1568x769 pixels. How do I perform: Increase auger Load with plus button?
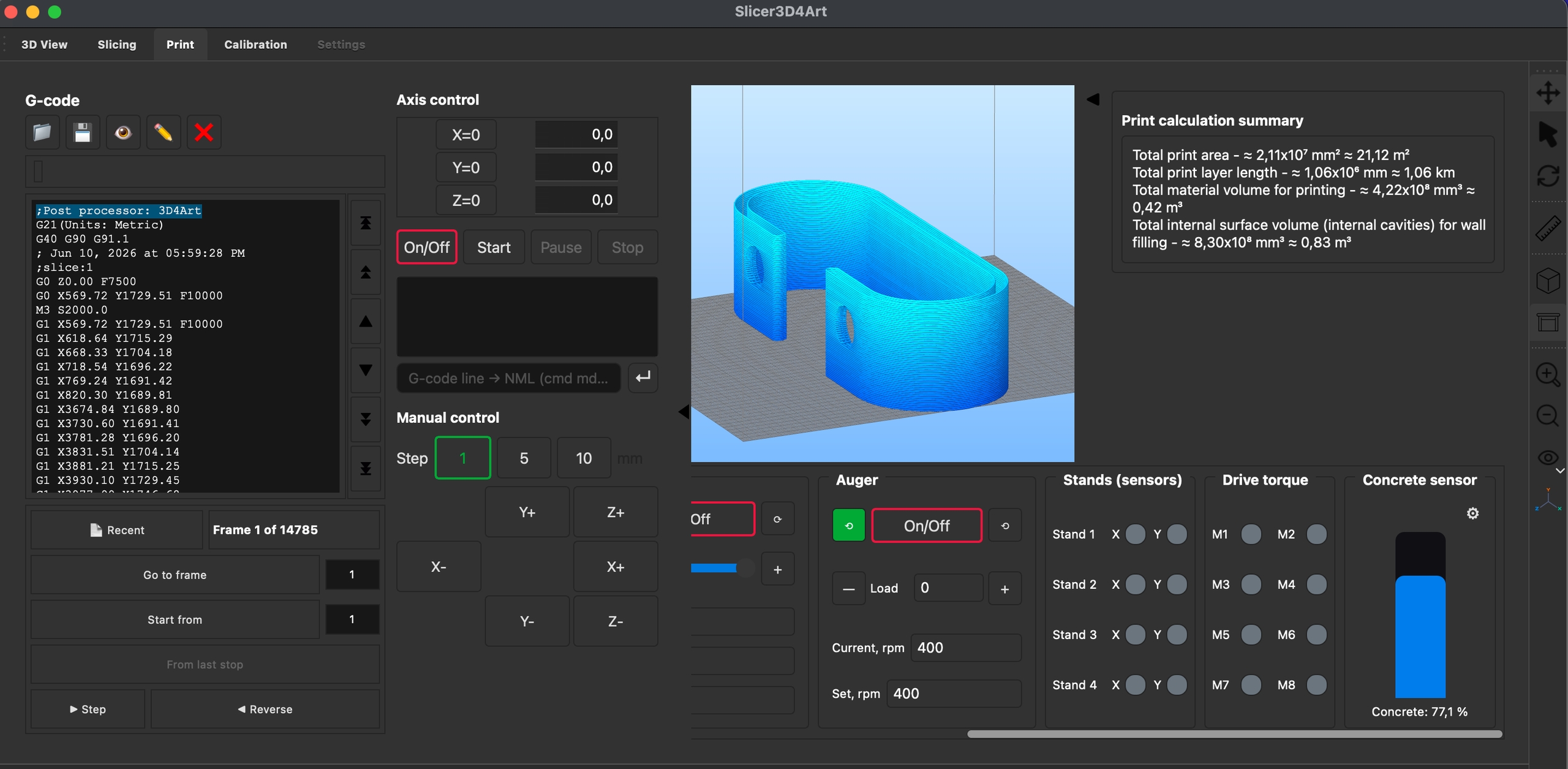coord(1005,589)
